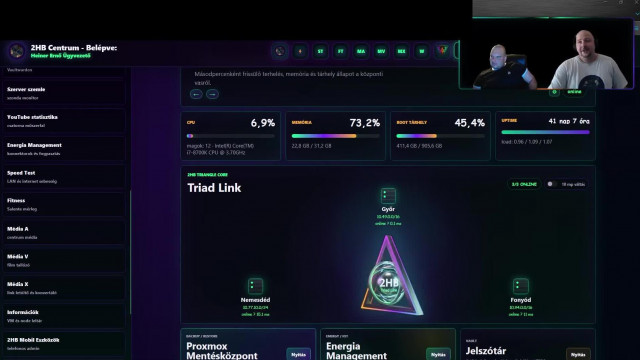Select the Nemesdéd server node icon
This screenshot has height=360, width=640.
[256, 286]
